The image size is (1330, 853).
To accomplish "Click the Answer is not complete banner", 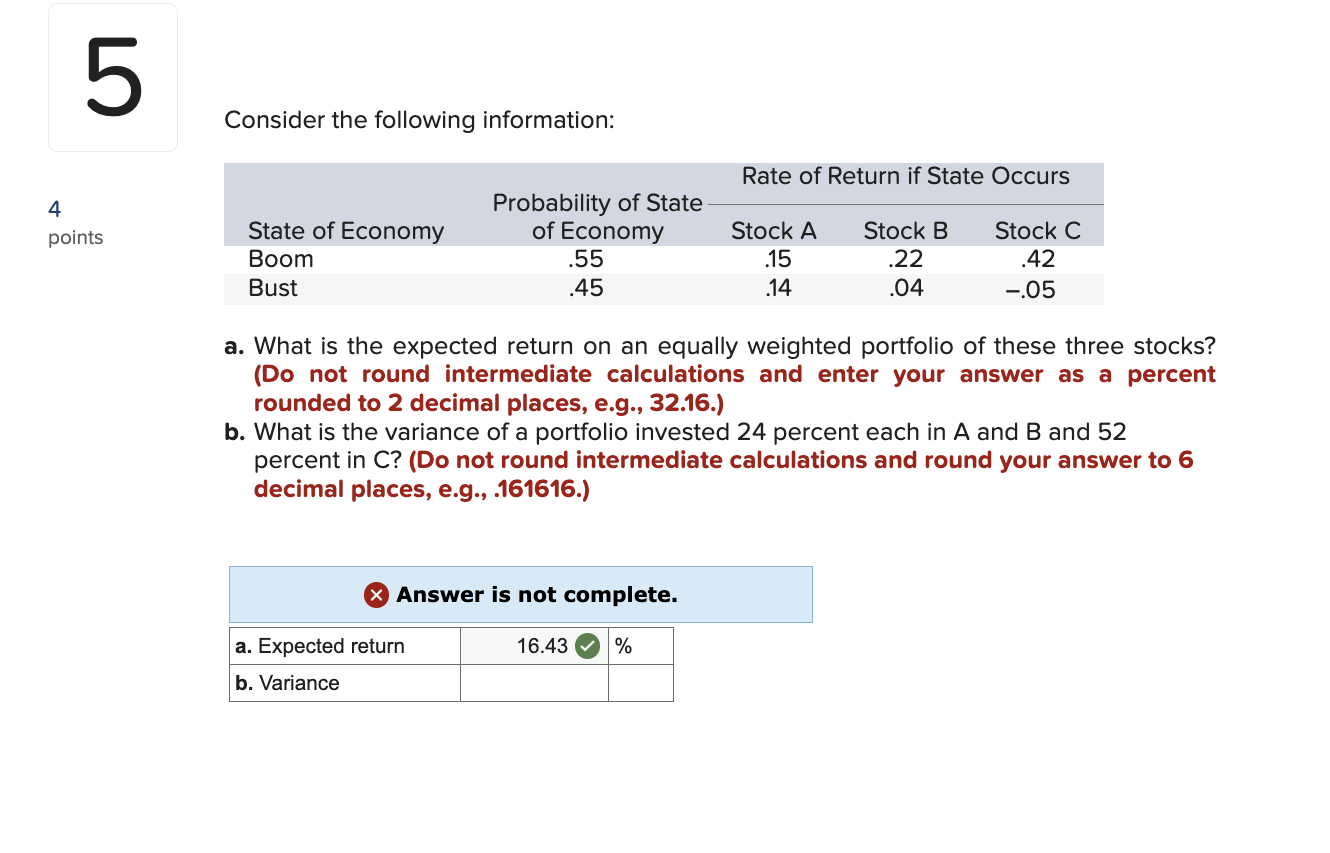I will pos(521,594).
